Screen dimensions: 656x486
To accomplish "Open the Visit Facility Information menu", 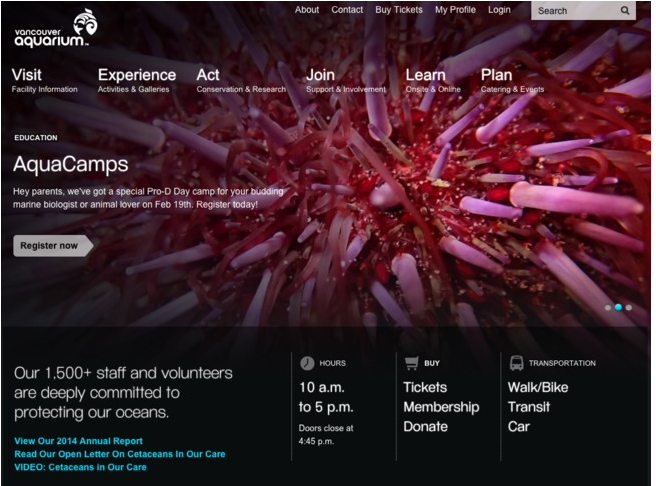I will (44, 80).
